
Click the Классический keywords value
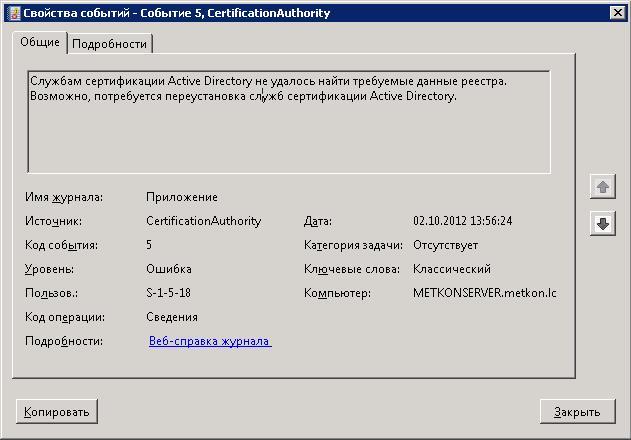[x=451, y=269]
